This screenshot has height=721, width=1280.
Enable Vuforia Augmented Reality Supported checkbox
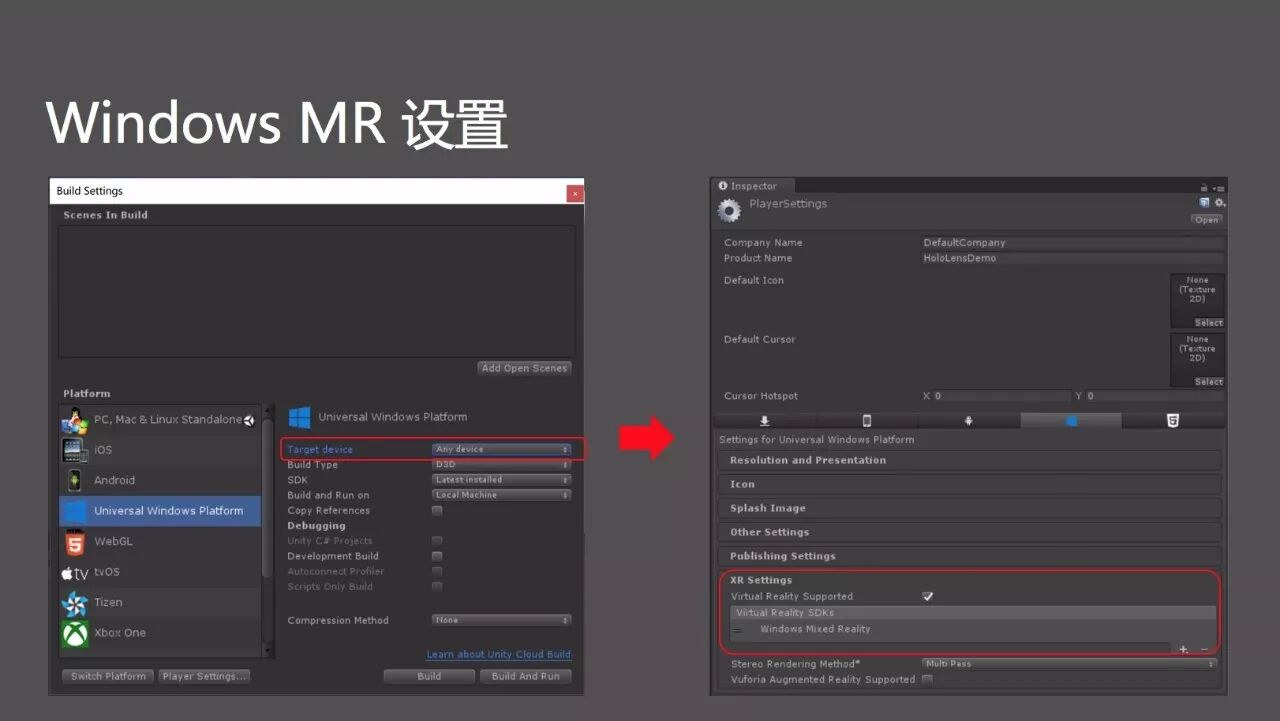(x=928, y=680)
